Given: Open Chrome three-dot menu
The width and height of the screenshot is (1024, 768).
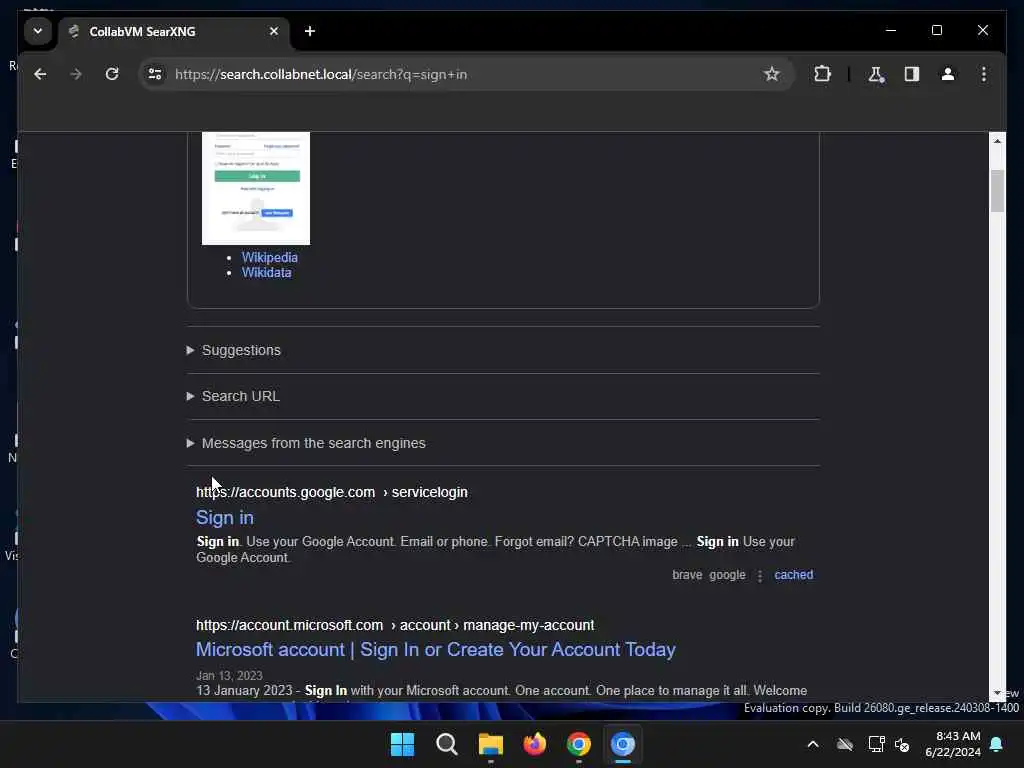Looking at the screenshot, I should [x=984, y=74].
